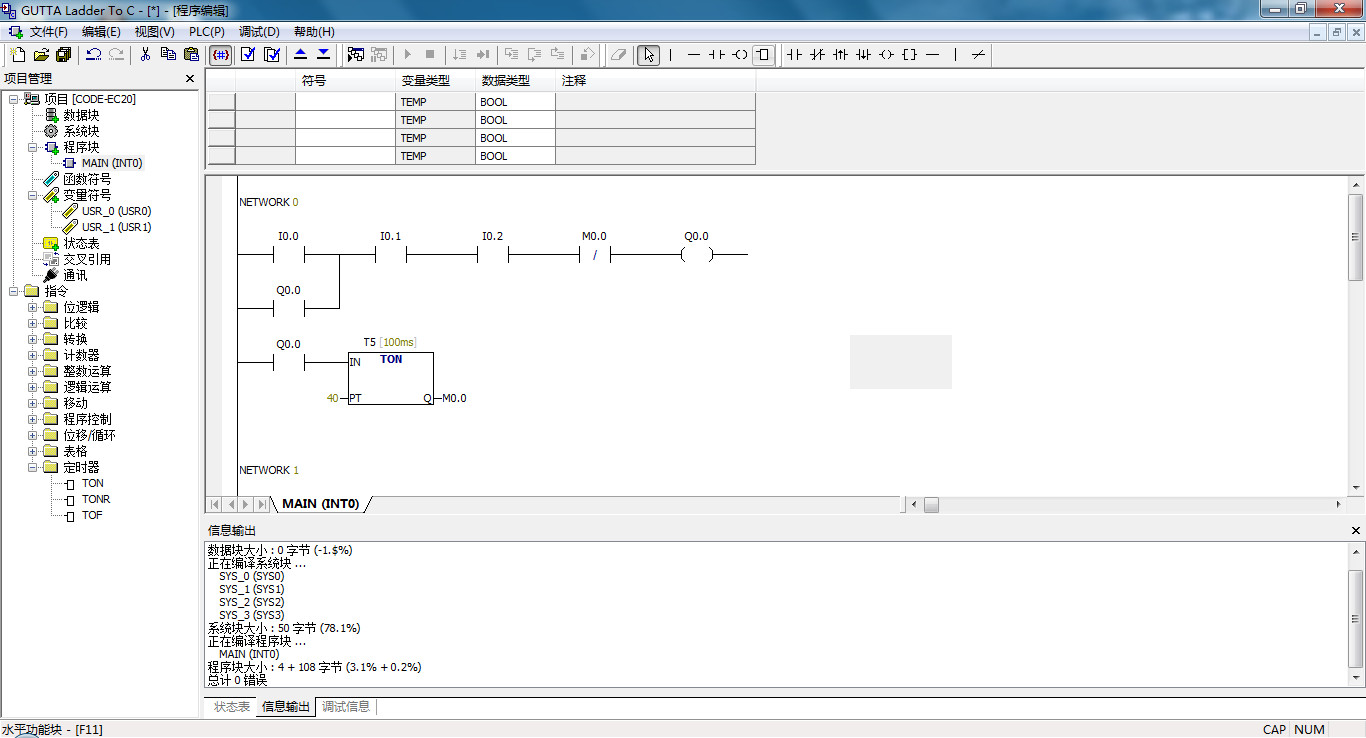Viewport: 1366px width, 738px height.
Task: Collapse the 程序块 tree node
Action: 33,147
